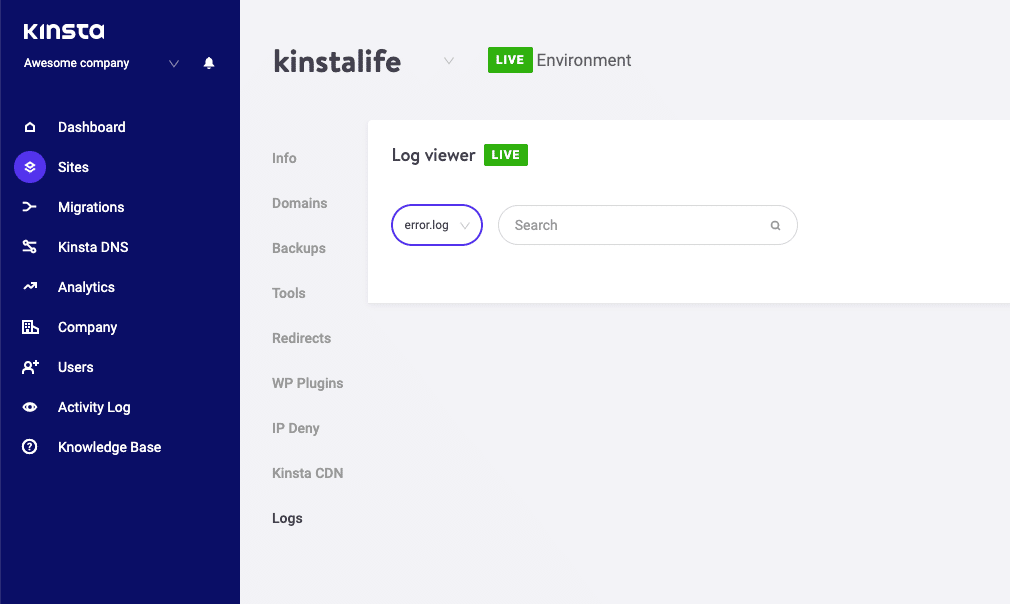
Task: Open the notification bell
Action: click(x=208, y=62)
